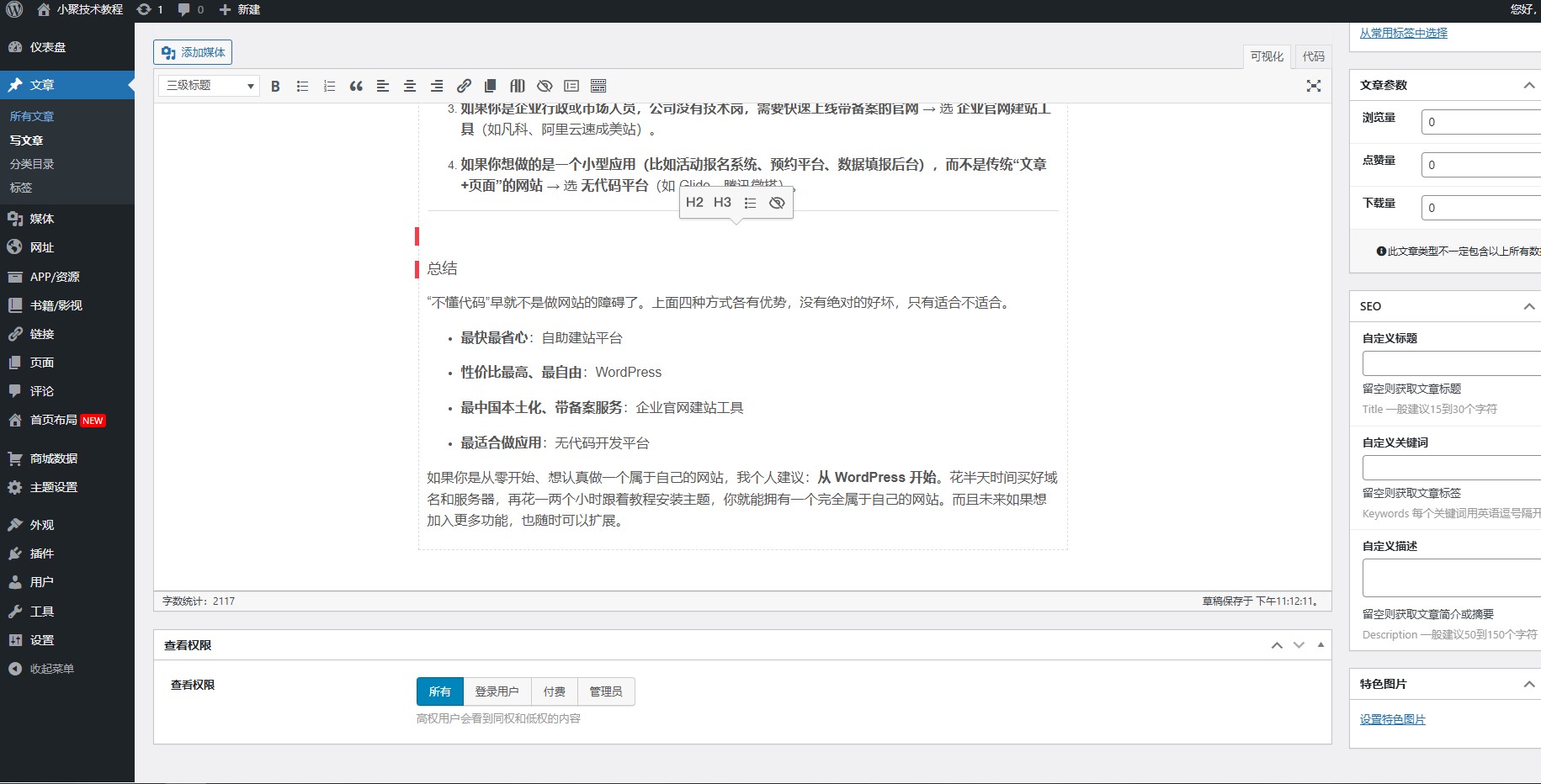
Task: Click the 设置特色图片 link
Action: pyautogui.click(x=1393, y=719)
